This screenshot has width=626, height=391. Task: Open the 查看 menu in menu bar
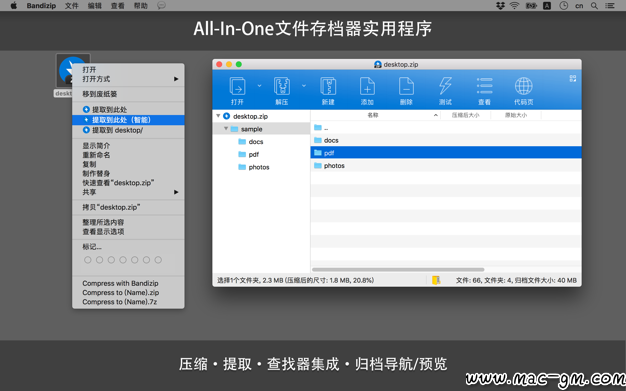pyautogui.click(x=118, y=6)
